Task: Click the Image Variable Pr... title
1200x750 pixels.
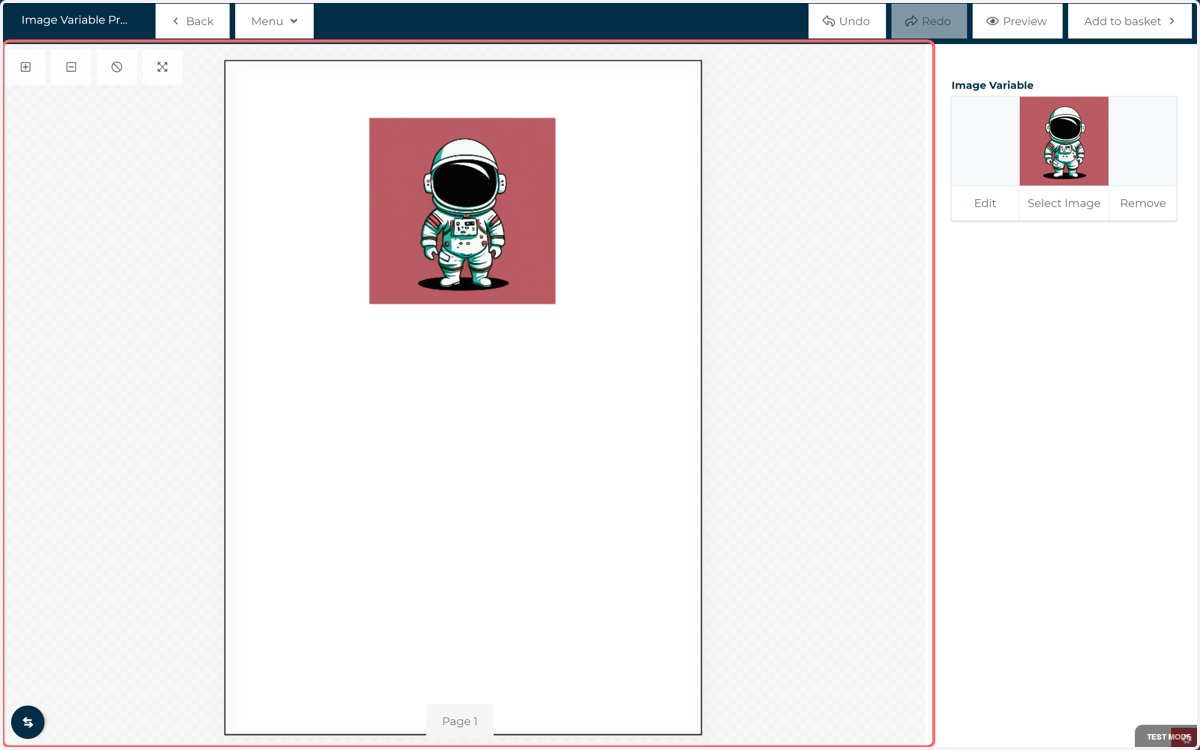Action: coord(75,20)
